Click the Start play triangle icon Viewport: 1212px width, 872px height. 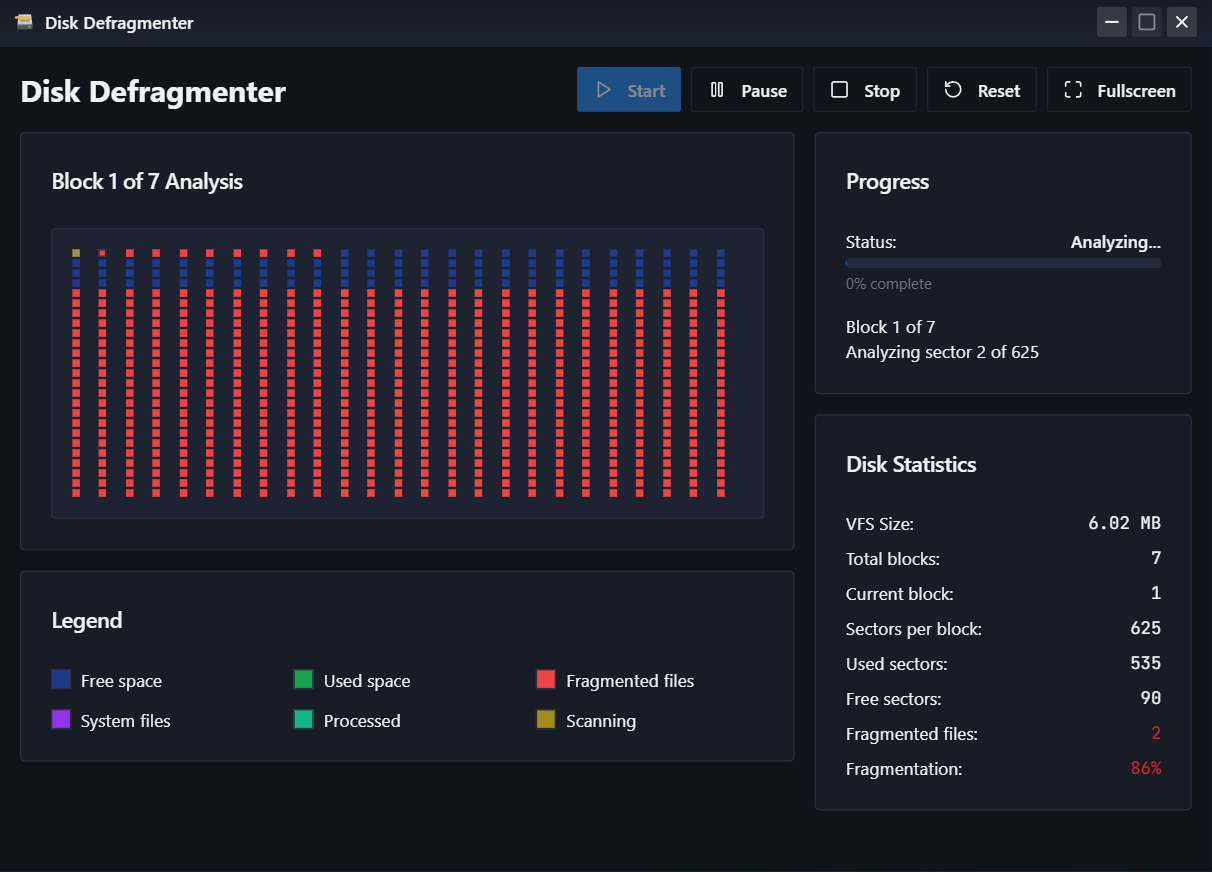(603, 90)
